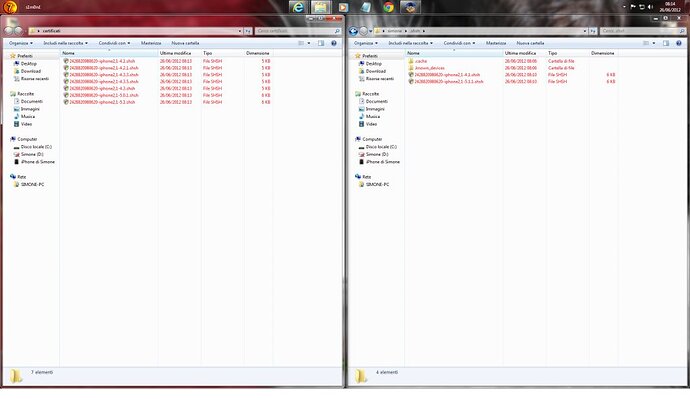This screenshot has height=411, width=690.
Task: Select the iphone2,1-5.1.1.shsh file in the right window
Action: coord(446,81)
